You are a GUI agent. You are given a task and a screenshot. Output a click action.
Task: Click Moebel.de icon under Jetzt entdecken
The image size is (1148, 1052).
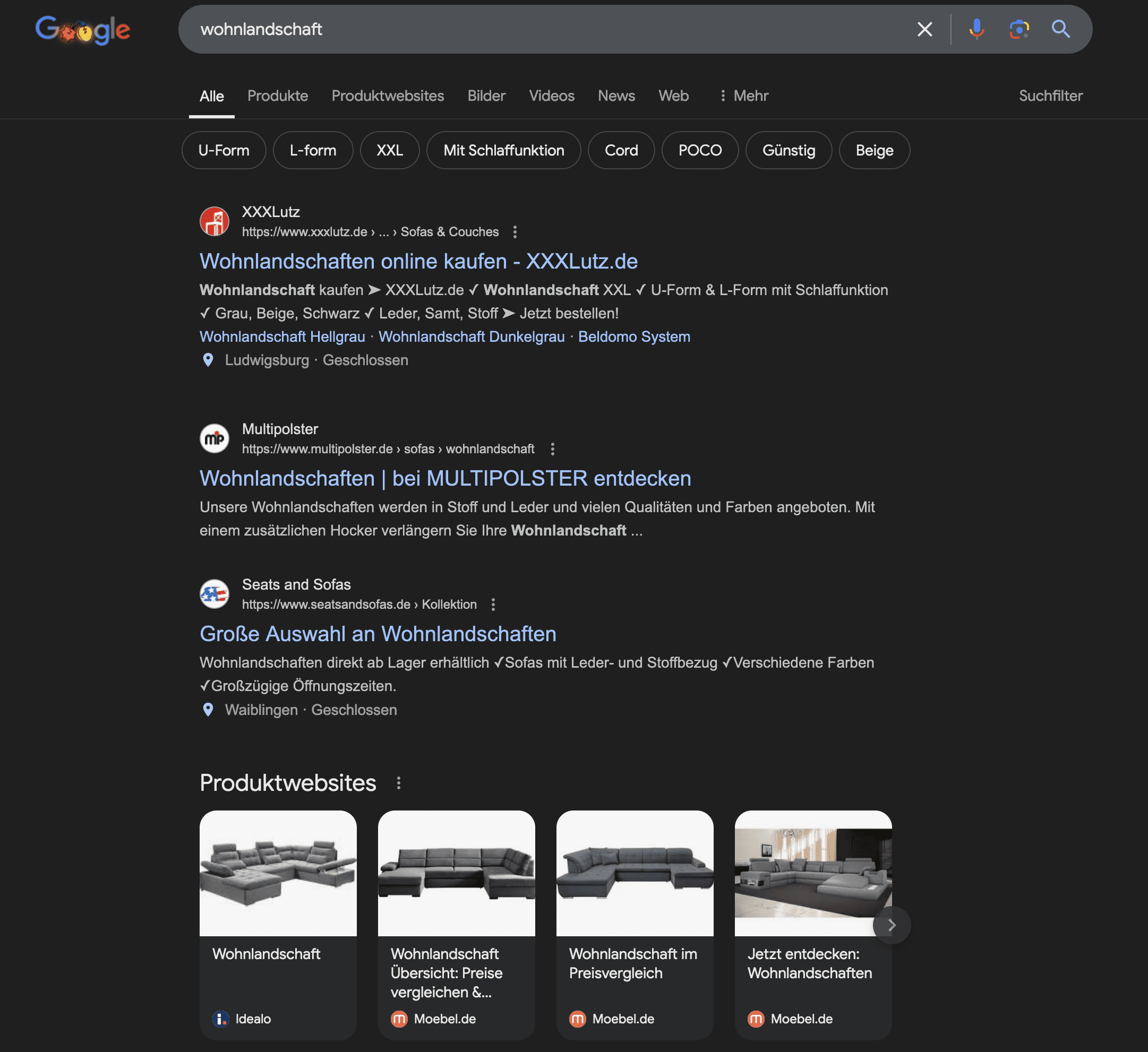click(x=756, y=1019)
